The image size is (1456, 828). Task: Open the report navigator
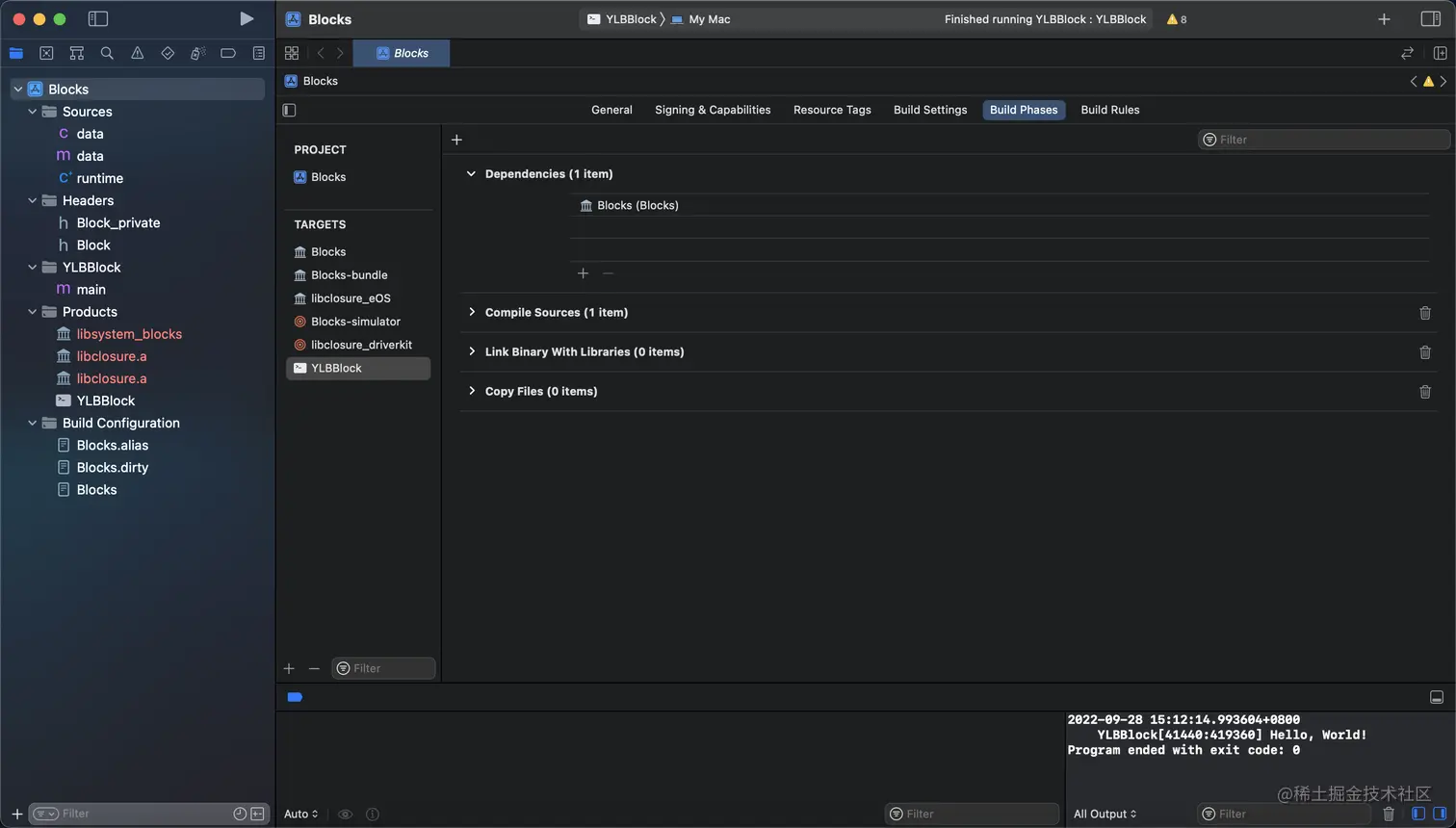tap(258, 53)
